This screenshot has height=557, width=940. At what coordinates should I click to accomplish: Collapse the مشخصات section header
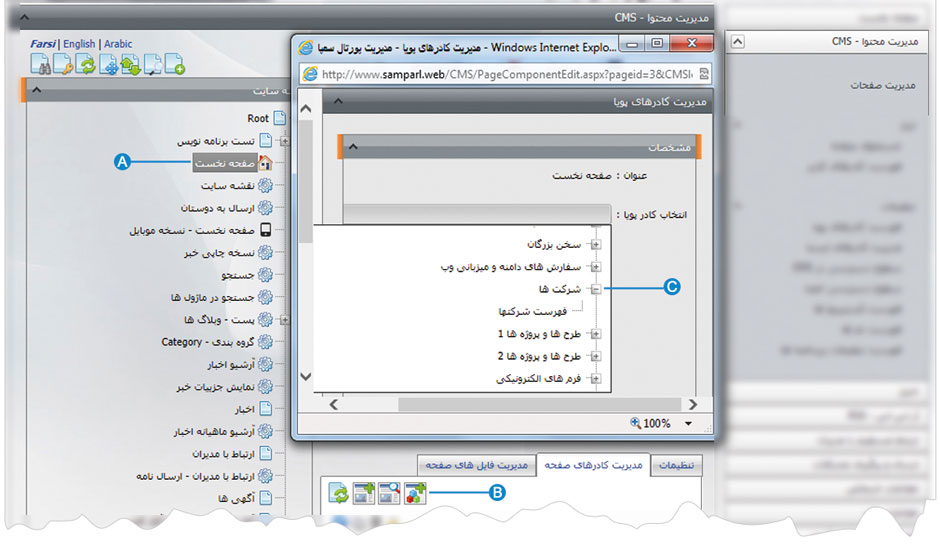point(353,147)
